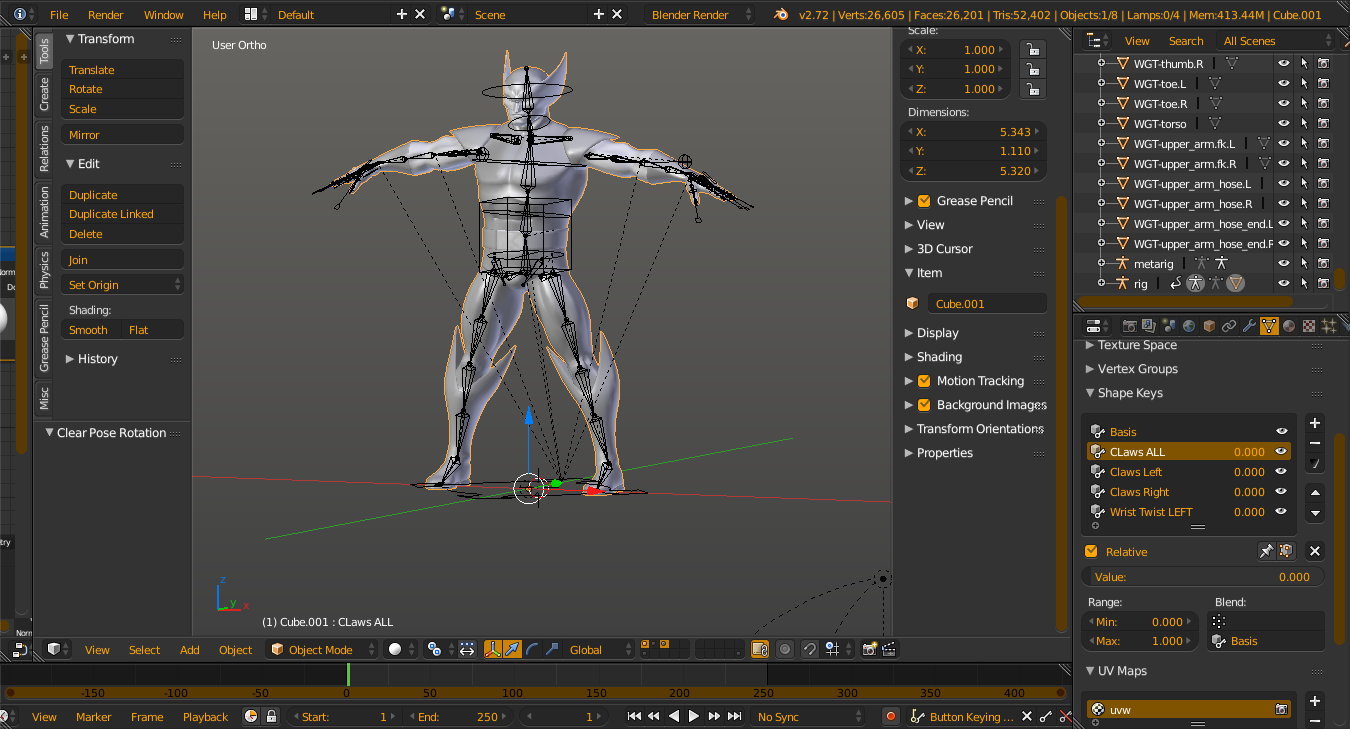Open the Modifiers wrench tab
The height and width of the screenshot is (729, 1350).
pyautogui.click(x=1249, y=326)
